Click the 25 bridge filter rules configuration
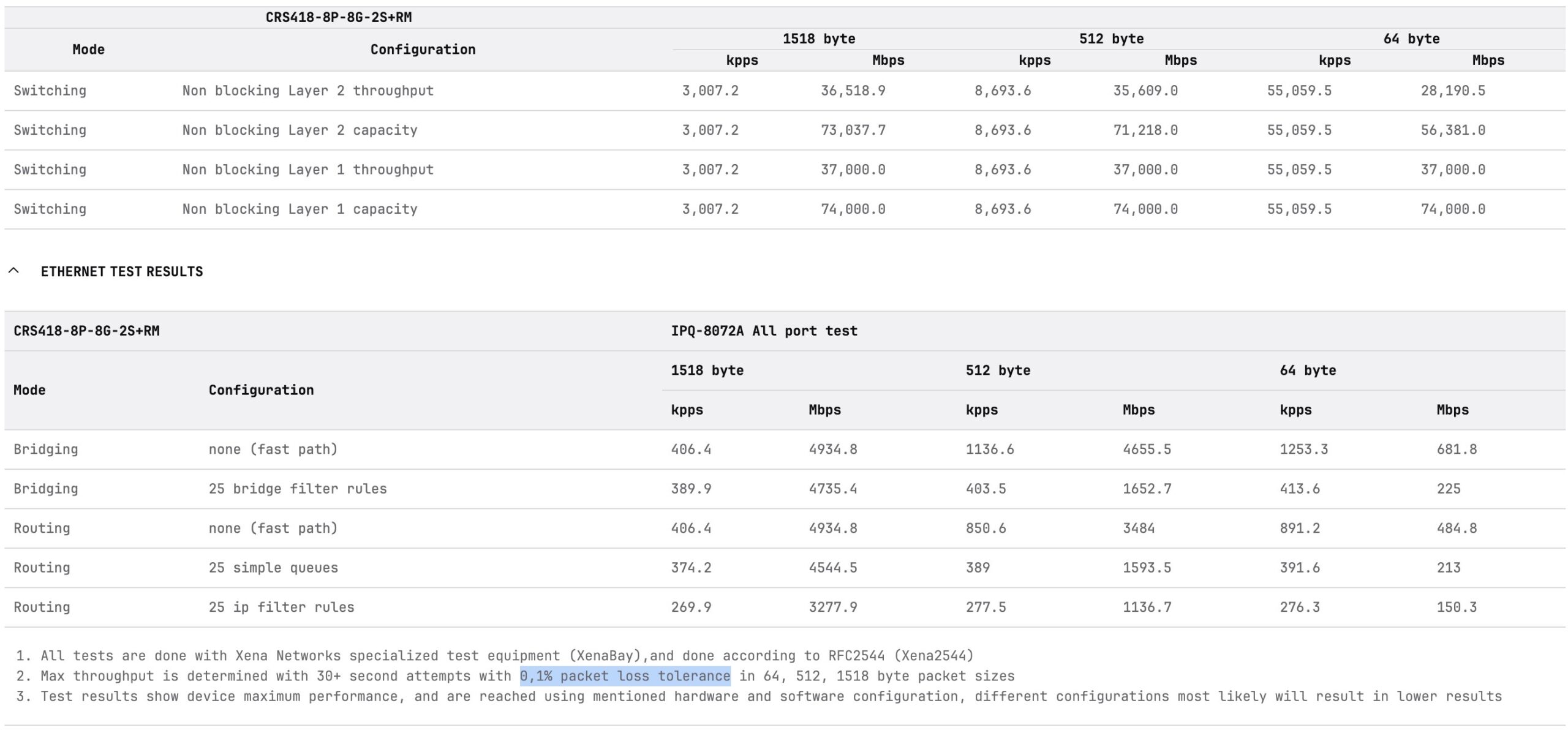This screenshot has height=741, width=1568. [298, 489]
